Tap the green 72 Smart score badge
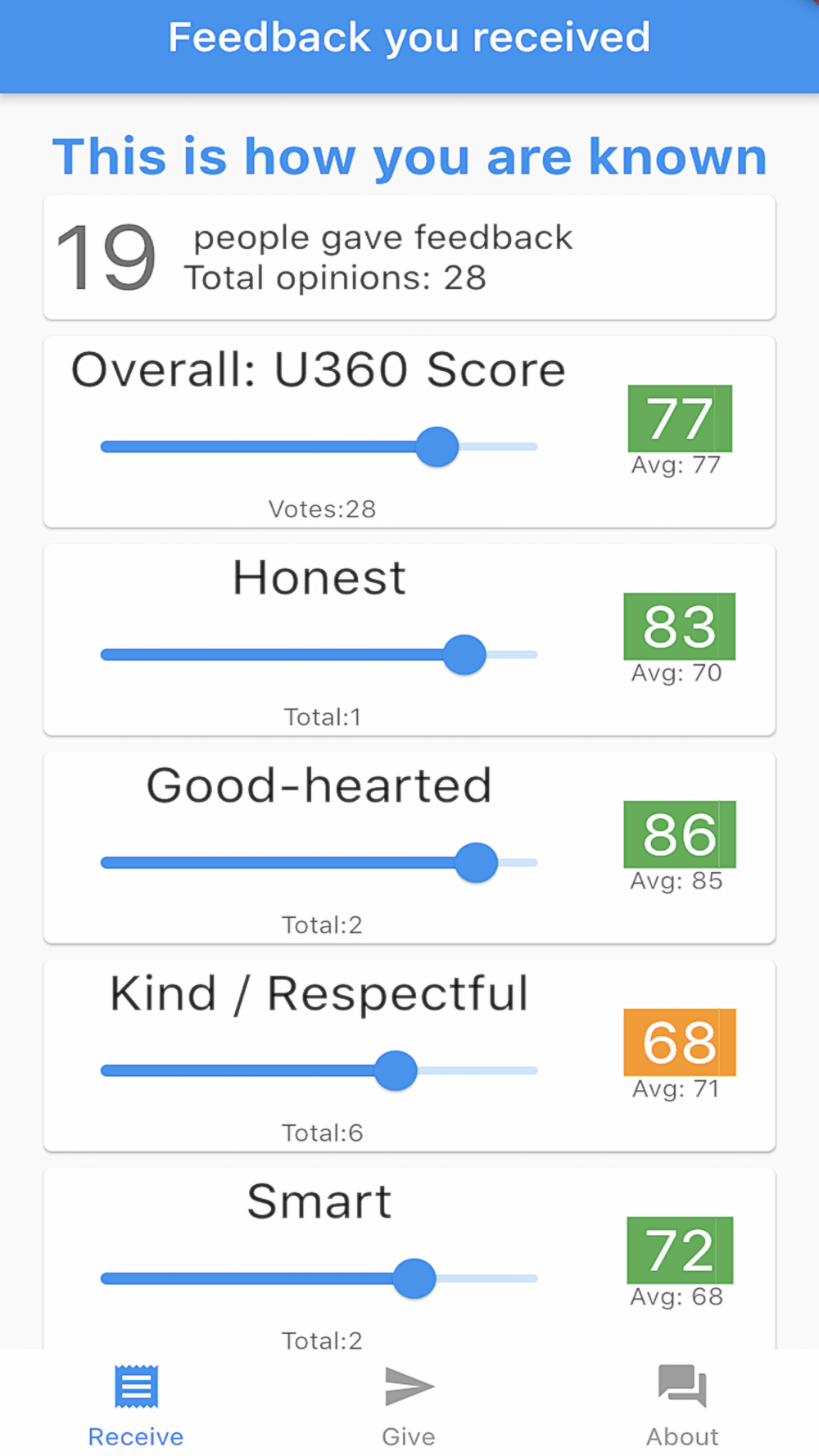This screenshot has width=819, height=1456. click(680, 1250)
